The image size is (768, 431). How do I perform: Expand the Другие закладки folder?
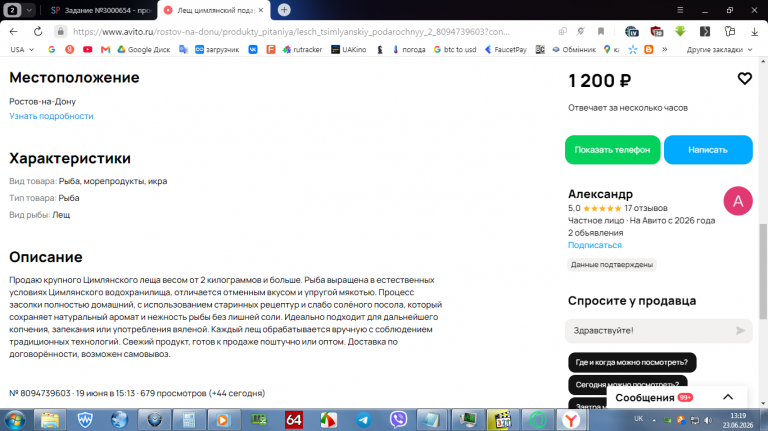click(719, 49)
